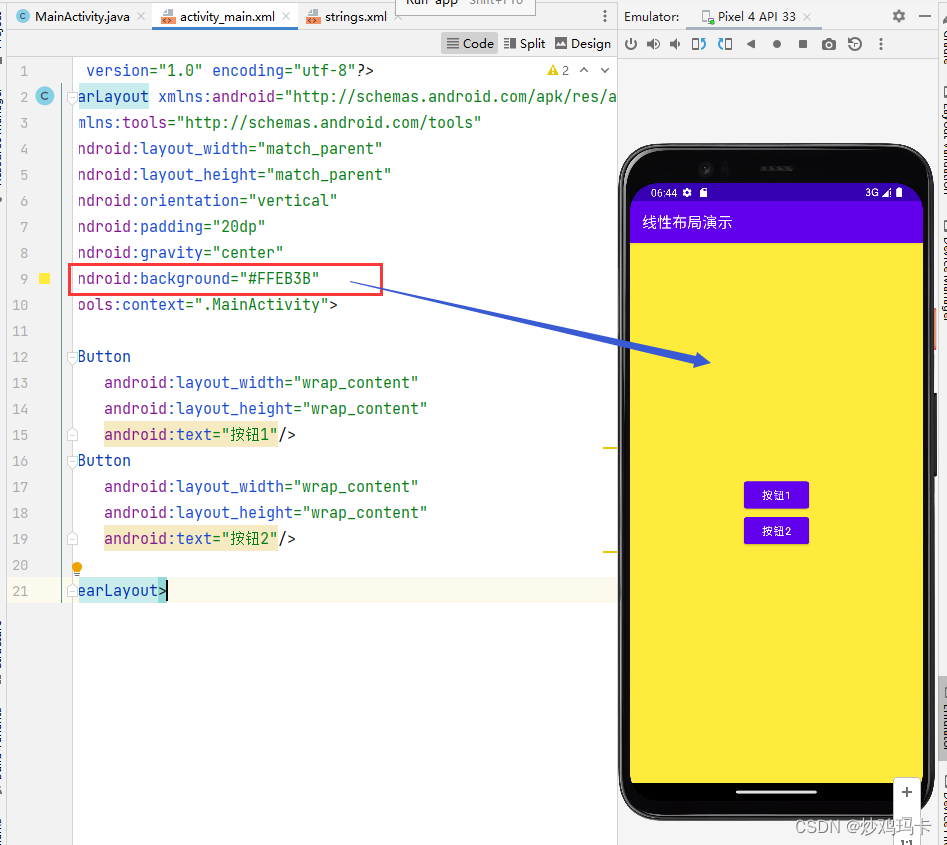Click the yellow color swatch on line 9

(x=45, y=278)
